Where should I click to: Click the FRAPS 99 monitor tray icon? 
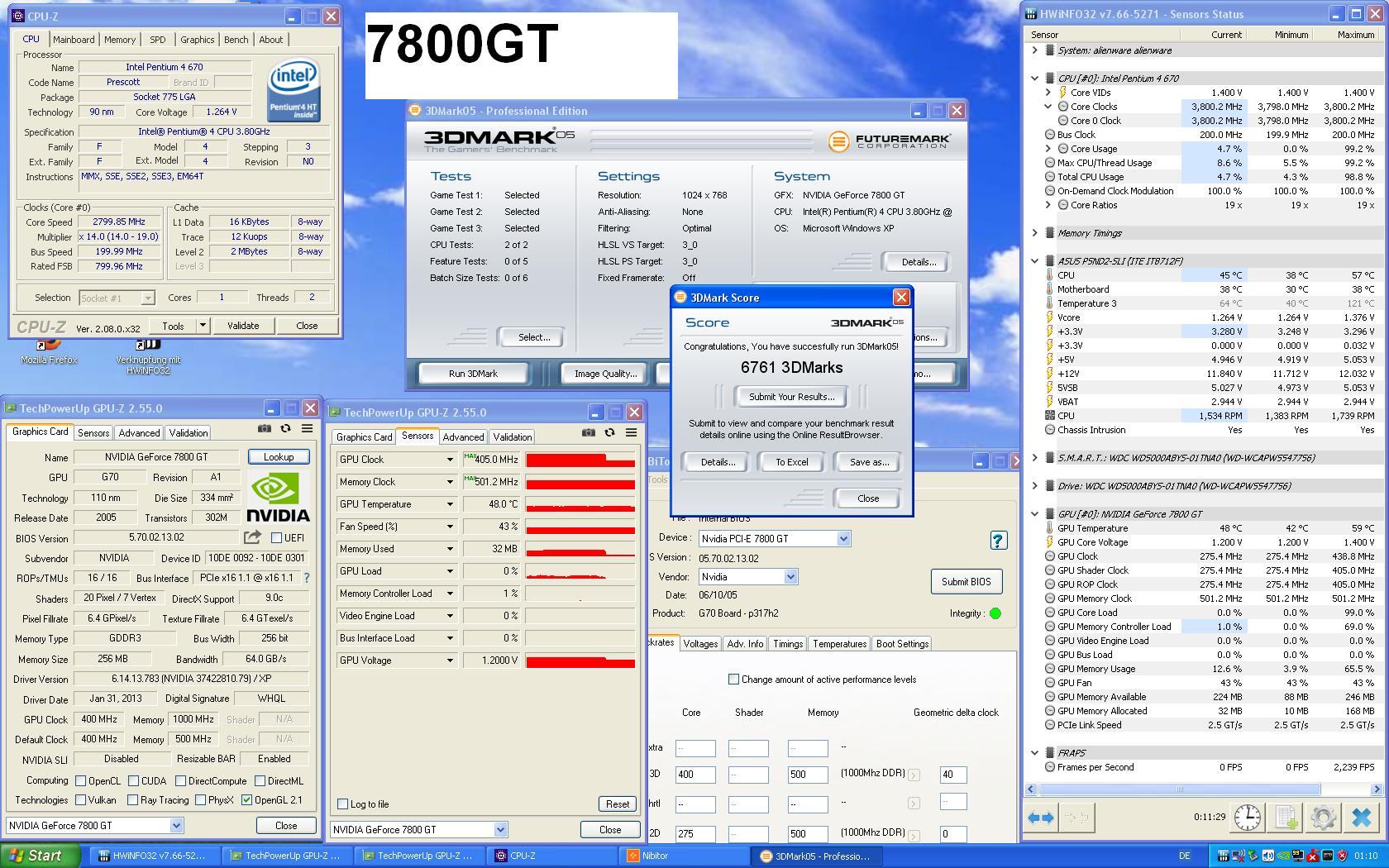click(1298, 856)
